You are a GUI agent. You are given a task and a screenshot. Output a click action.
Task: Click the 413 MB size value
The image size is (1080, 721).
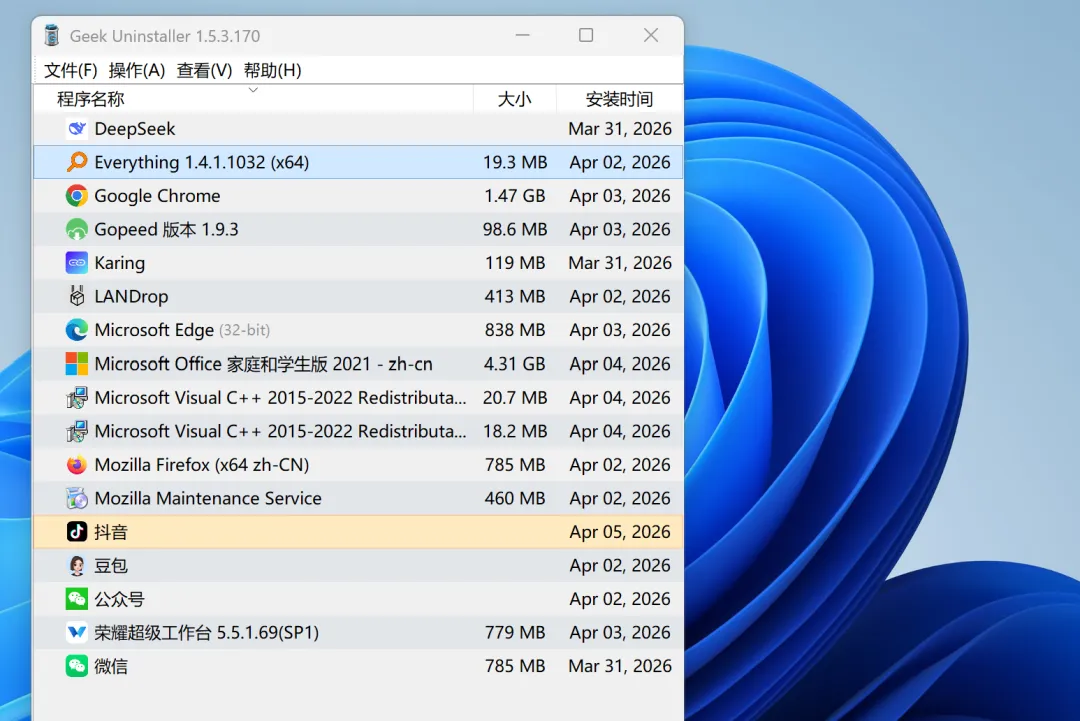(x=515, y=296)
